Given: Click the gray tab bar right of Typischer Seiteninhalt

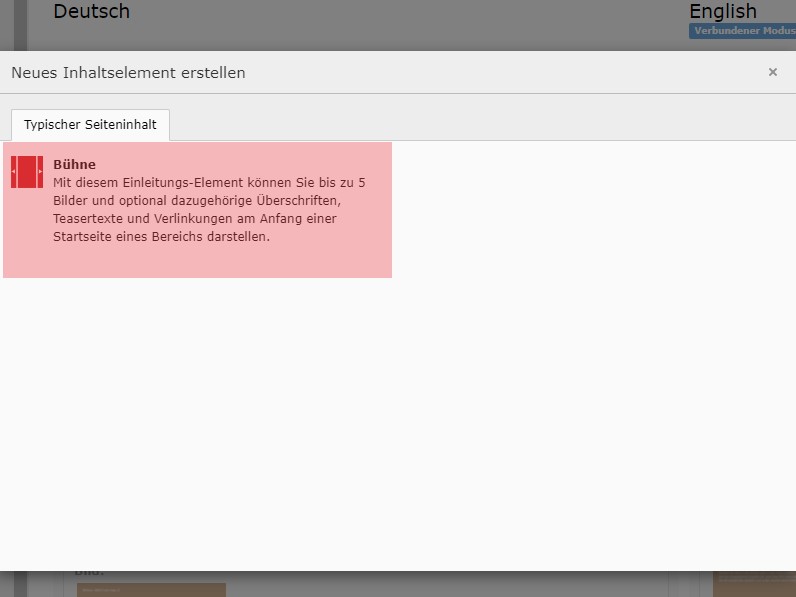Looking at the screenshot, I should pyautogui.click(x=480, y=125).
